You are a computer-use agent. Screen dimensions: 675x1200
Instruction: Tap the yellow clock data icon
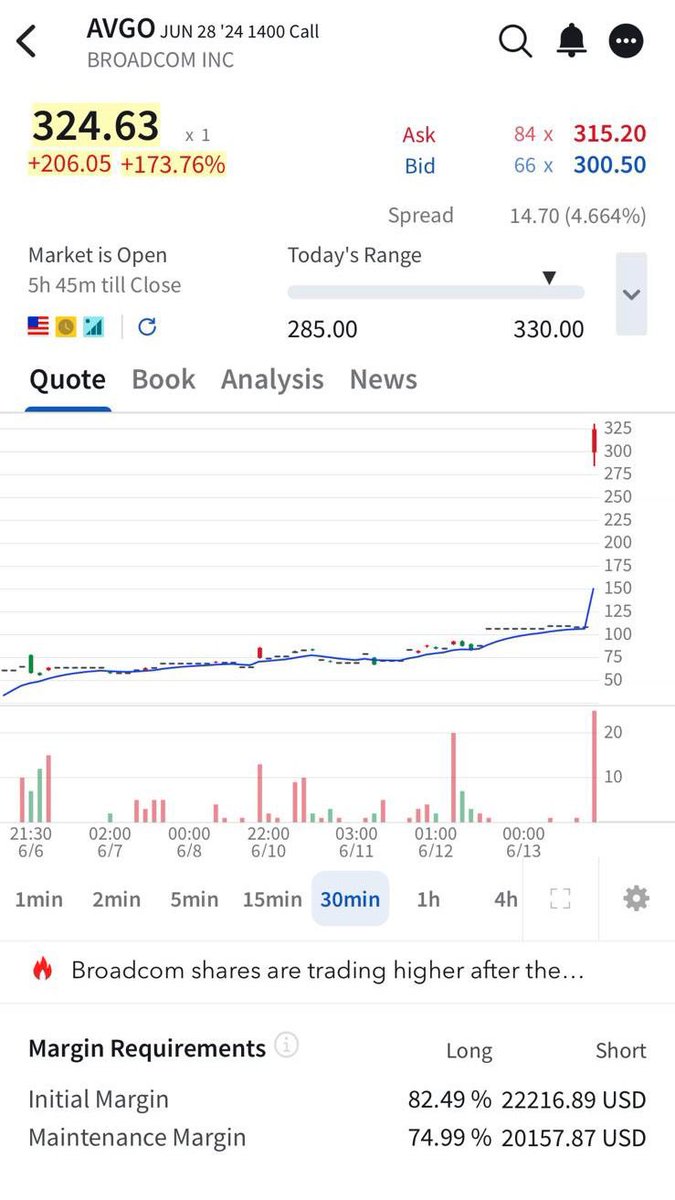coord(66,326)
